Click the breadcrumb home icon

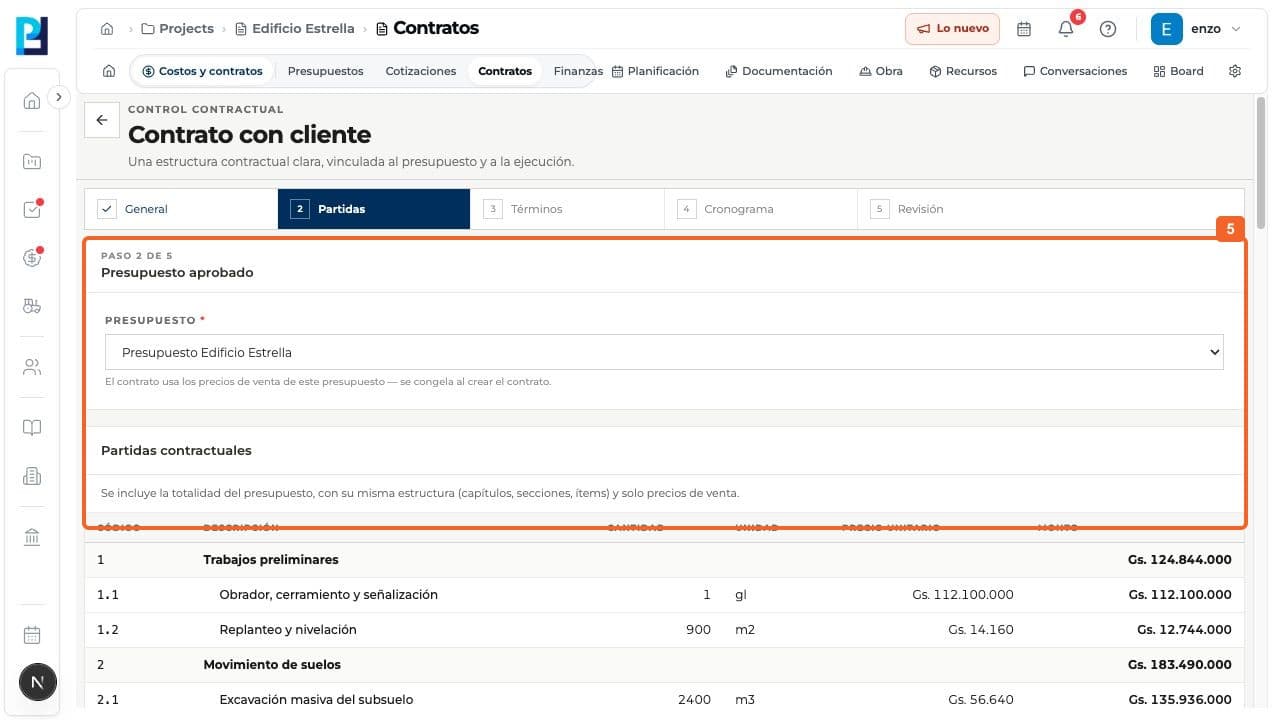[107, 29]
